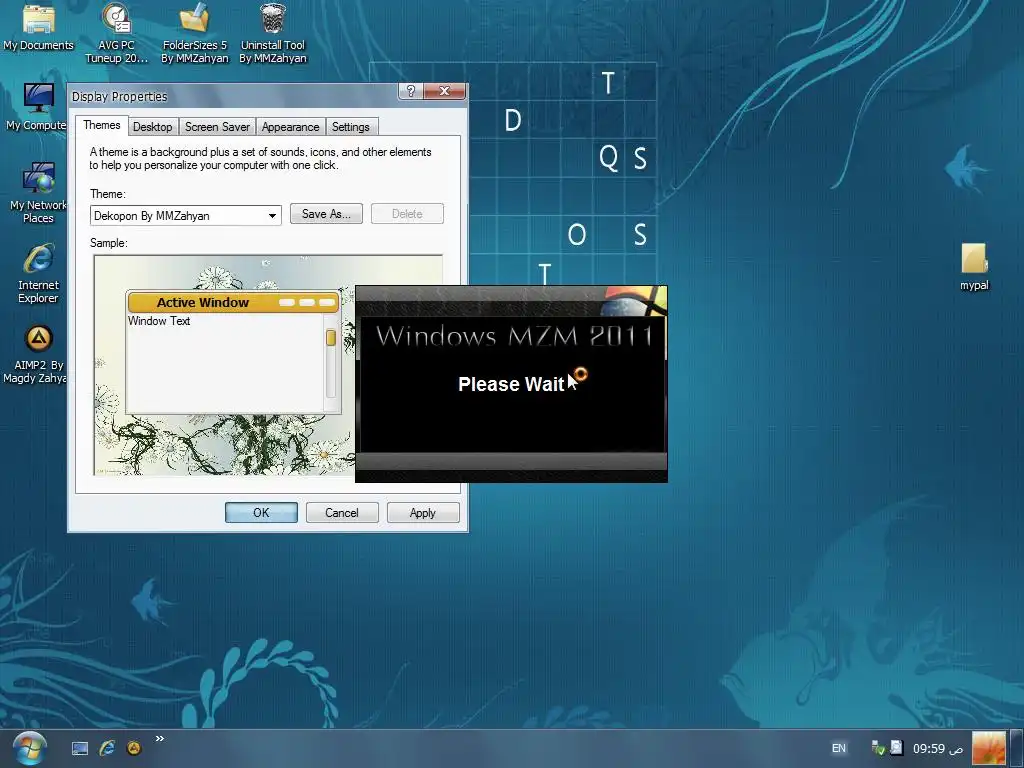1024x768 pixels.
Task: Click the sample window scrollbar thumb
Action: [x=331, y=338]
